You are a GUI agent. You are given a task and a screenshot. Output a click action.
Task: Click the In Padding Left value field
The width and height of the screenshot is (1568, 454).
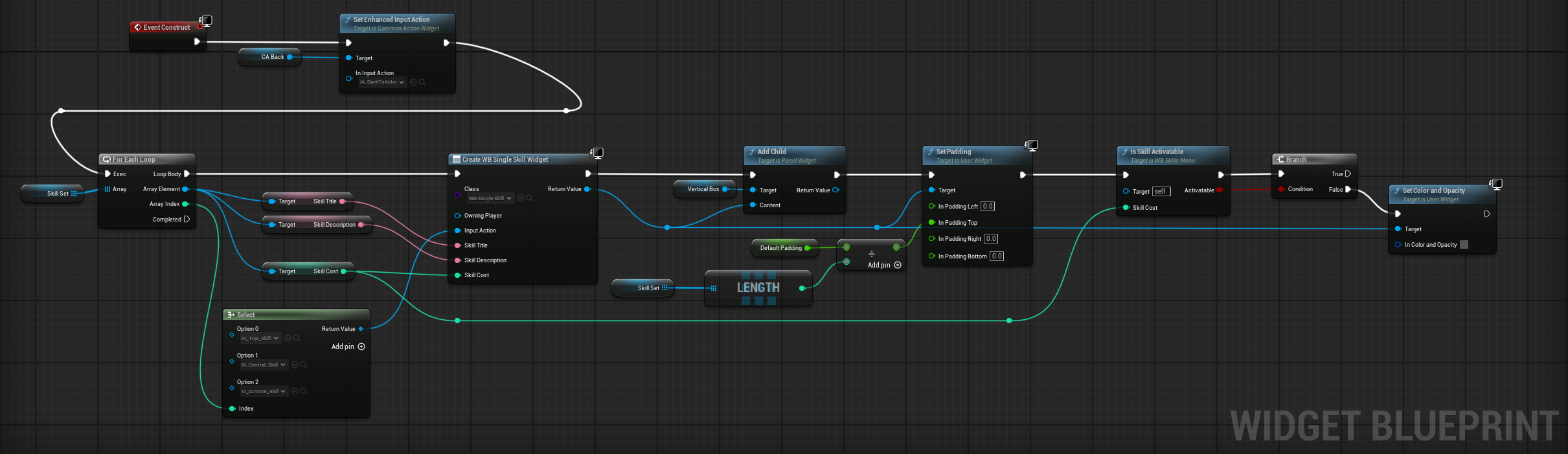[x=988, y=207]
